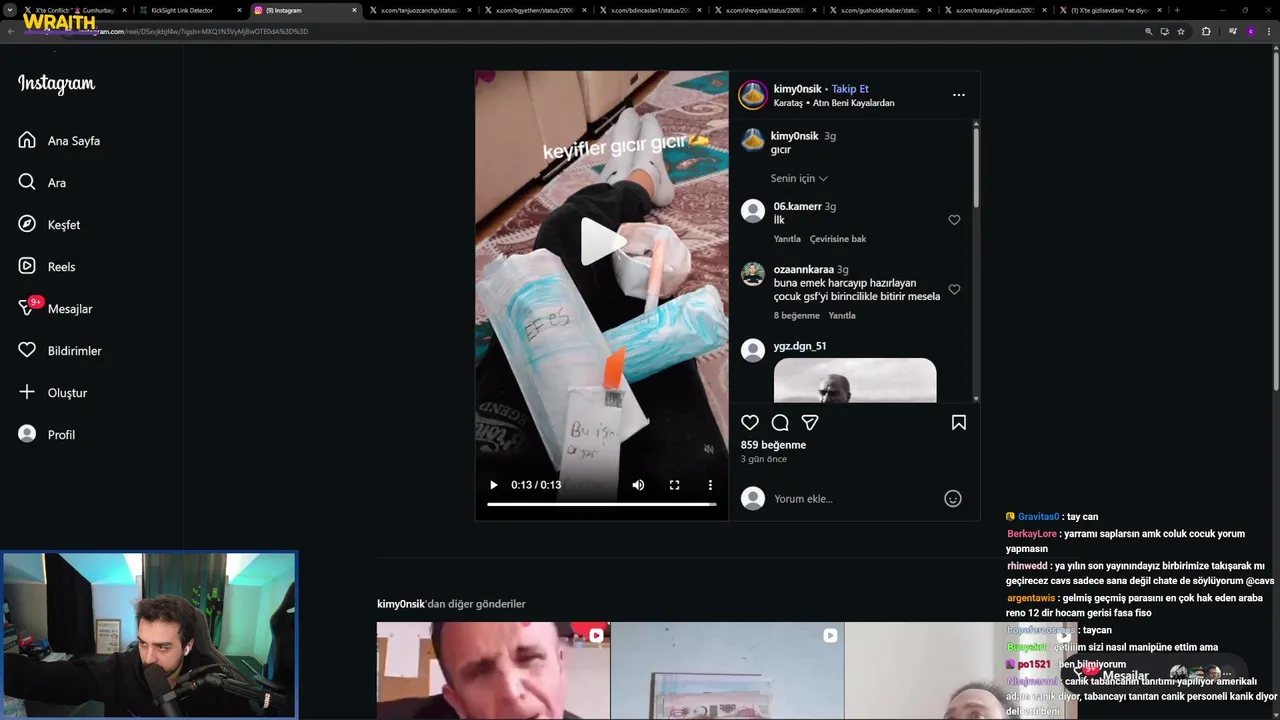1280x720 pixels.
Task: Open the tab search dropdown at tab strip start
Action: pos(9,10)
